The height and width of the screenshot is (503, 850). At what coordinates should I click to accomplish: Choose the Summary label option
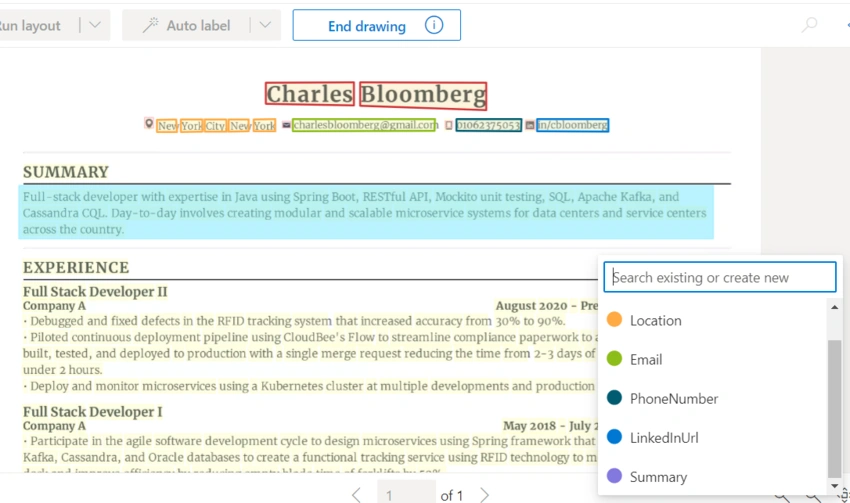(713, 476)
